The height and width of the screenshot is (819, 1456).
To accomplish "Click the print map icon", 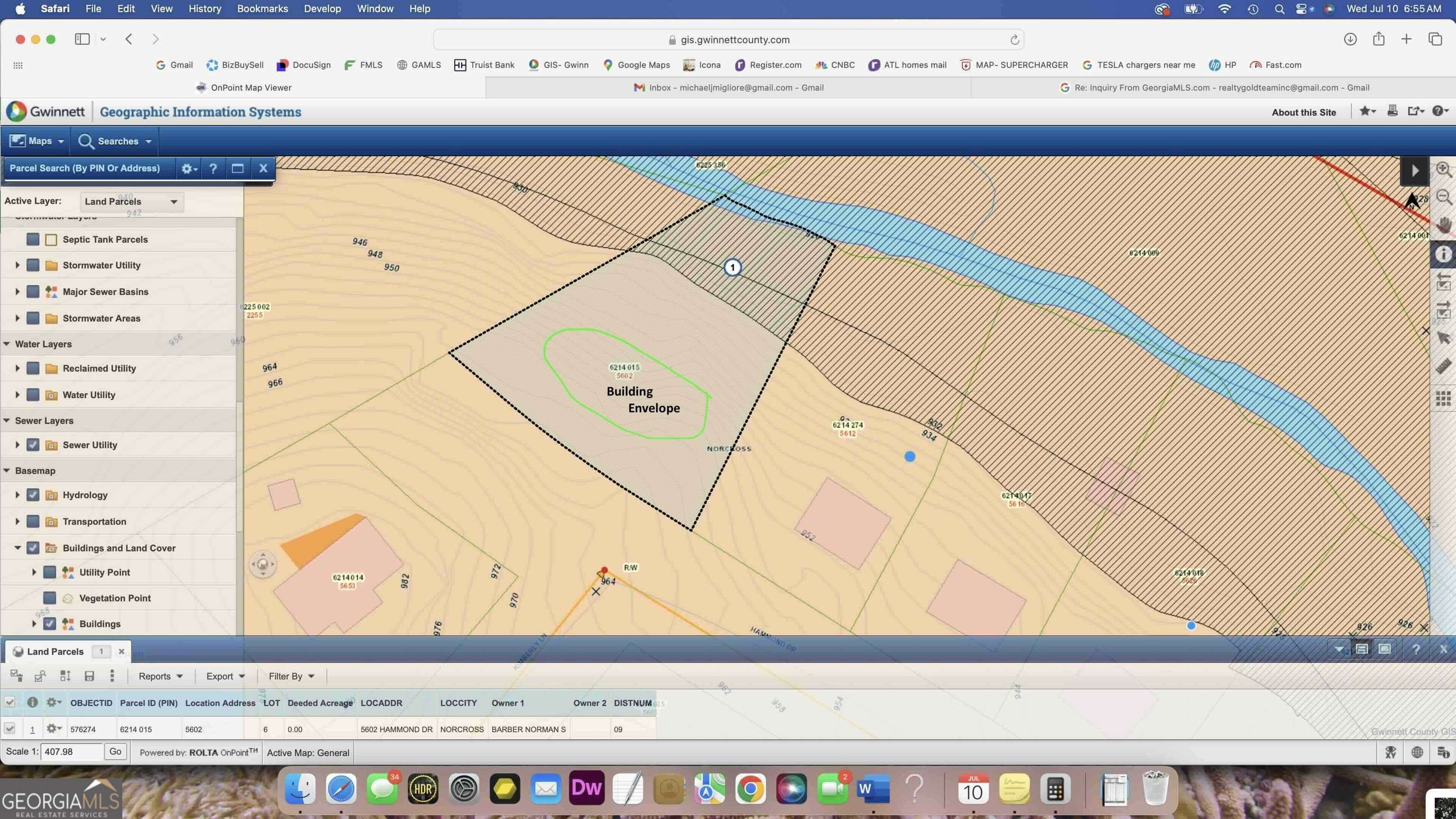I will (1392, 111).
